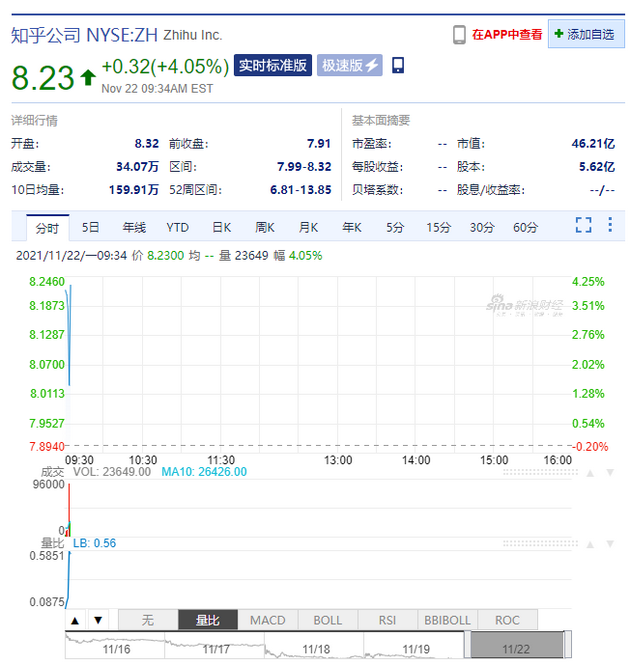Move 成交 volume panel down
Image resolution: width=630 pixels, height=665 pixels.
(610, 473)
